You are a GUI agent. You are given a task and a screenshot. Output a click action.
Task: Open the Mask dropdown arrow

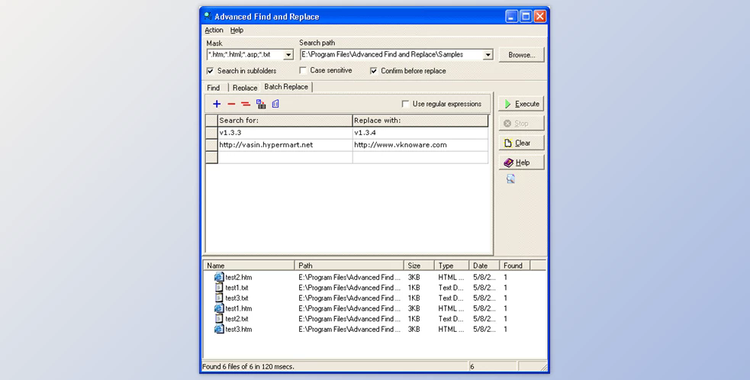point(288,55)
